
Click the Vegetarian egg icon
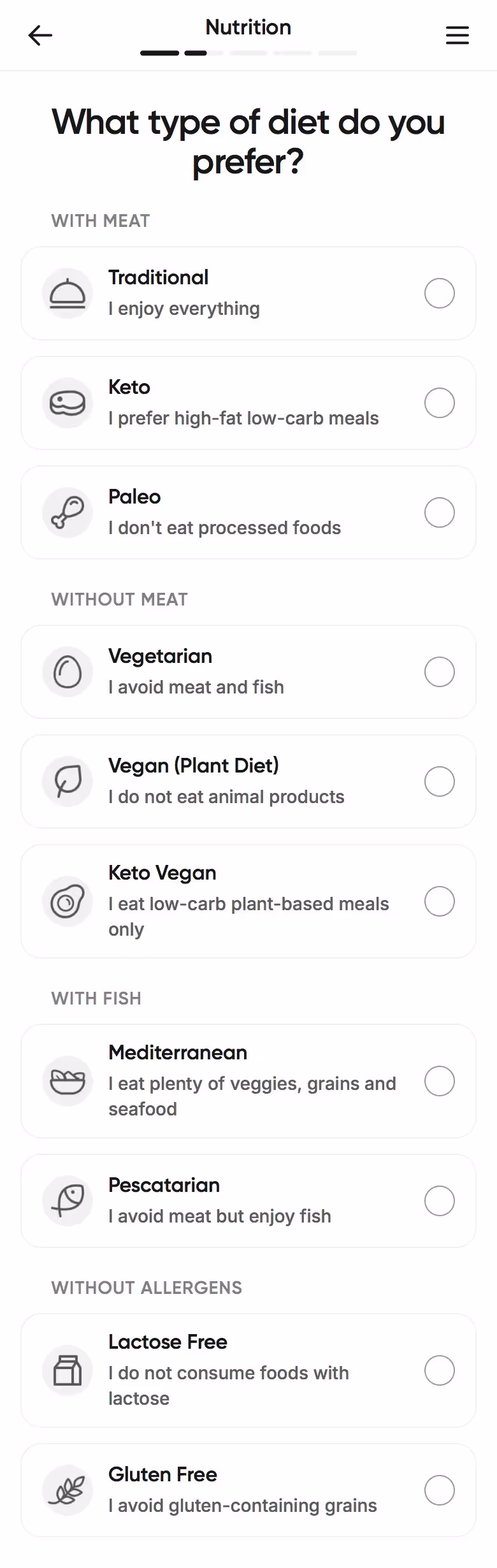68,672
